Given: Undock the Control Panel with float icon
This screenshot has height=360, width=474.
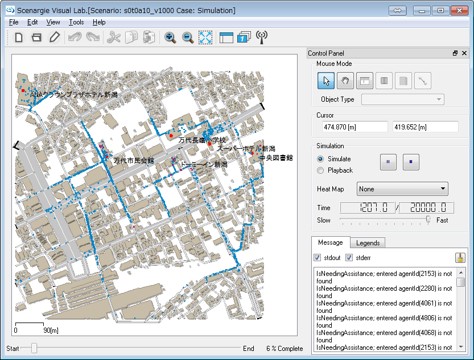Looking at the screenshot, I should coord(455,53).
